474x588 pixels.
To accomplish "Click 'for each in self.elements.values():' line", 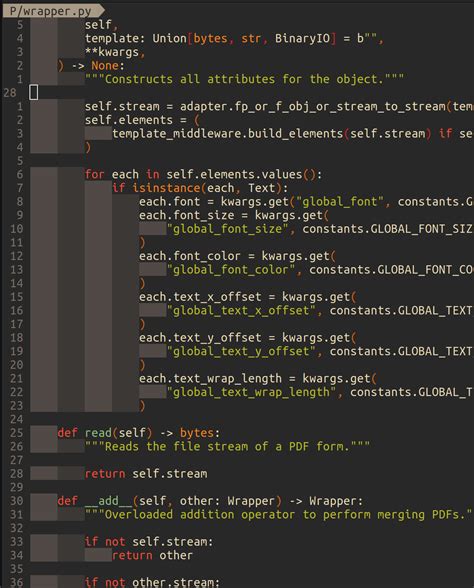I will pyautogui.click(x=203, y=174).
